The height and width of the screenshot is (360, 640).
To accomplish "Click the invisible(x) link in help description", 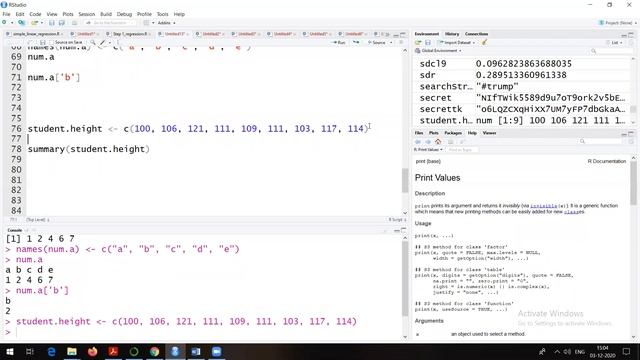I will click(549, 206).
